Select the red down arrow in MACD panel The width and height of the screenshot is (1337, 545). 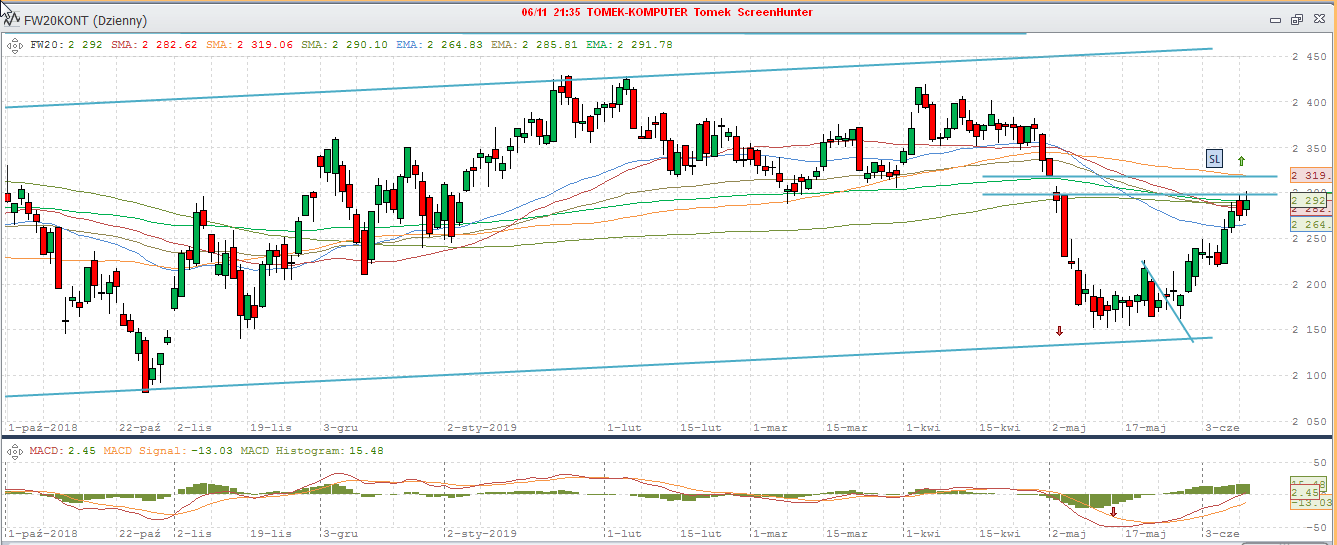point(1113,511)
